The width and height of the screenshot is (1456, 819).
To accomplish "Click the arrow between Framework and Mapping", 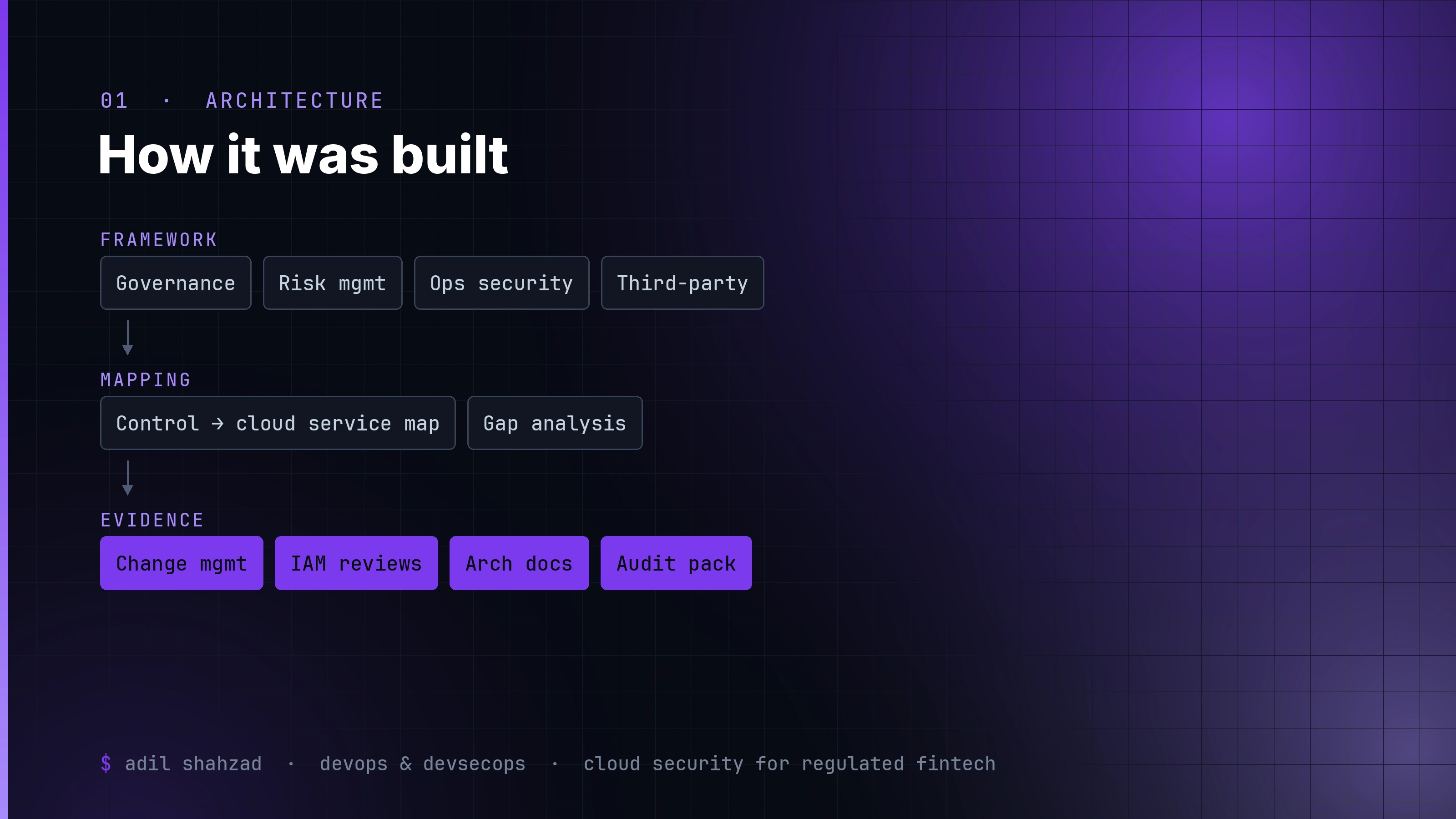I will pos(128,338).
